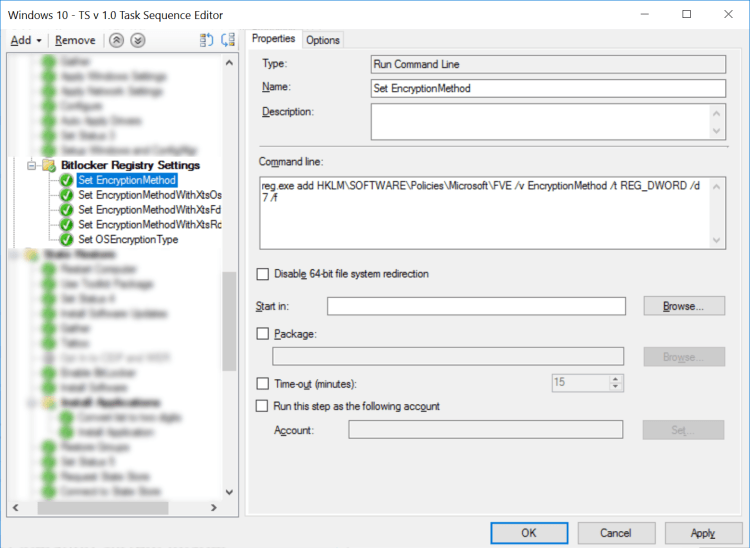Enable Disable 64-bit file system redirection
This screenshot has width=750, height=548.
point(263,274)
